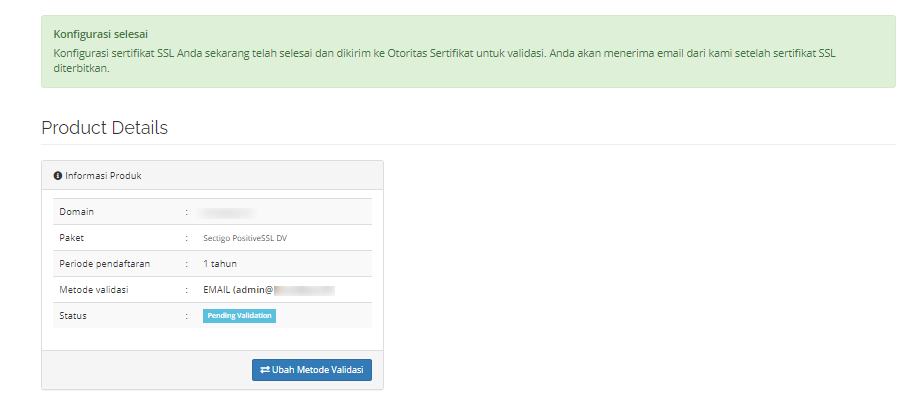910x417 pixels.
Task: Click the Product Details heading
Action: click(104, 128)
